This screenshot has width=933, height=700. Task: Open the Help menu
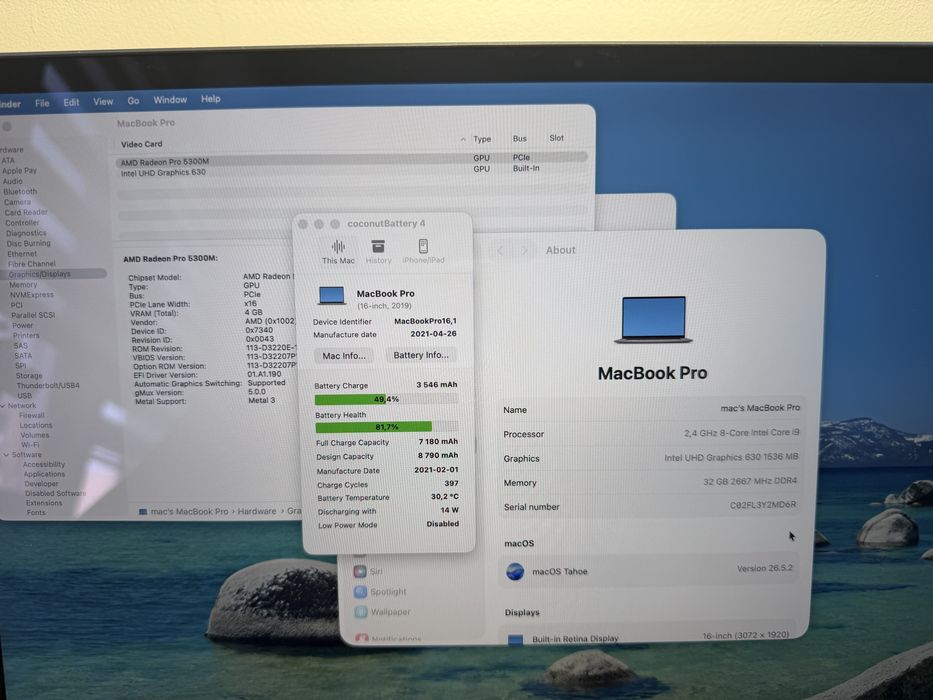(x=211, y=99)
